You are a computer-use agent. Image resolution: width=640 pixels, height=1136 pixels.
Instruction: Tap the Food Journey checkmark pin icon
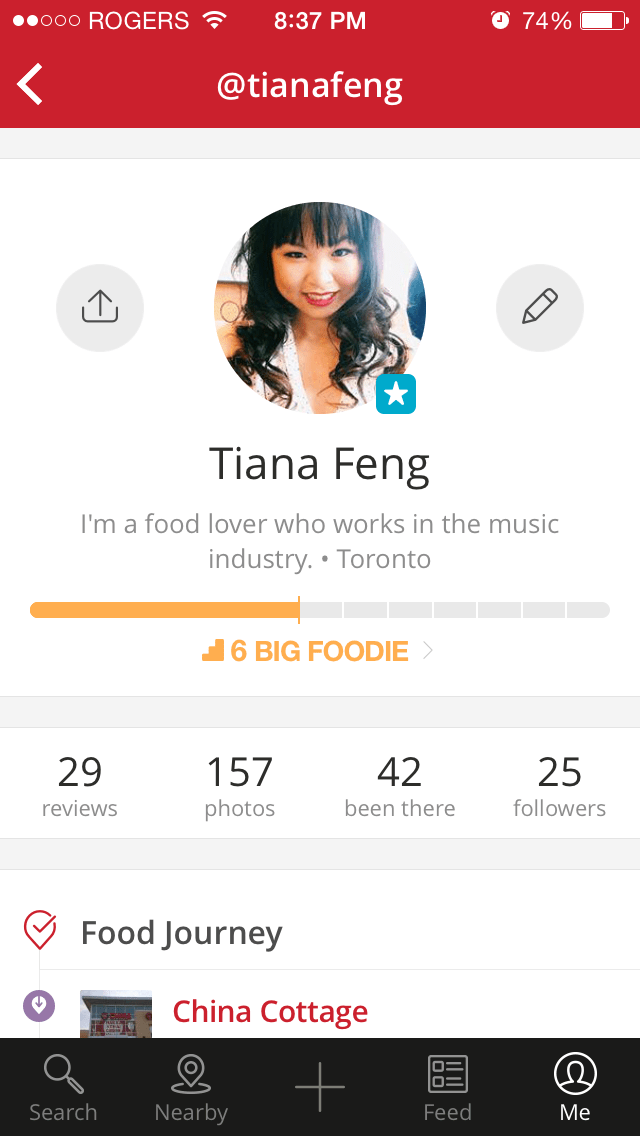[x=40, y=930]
